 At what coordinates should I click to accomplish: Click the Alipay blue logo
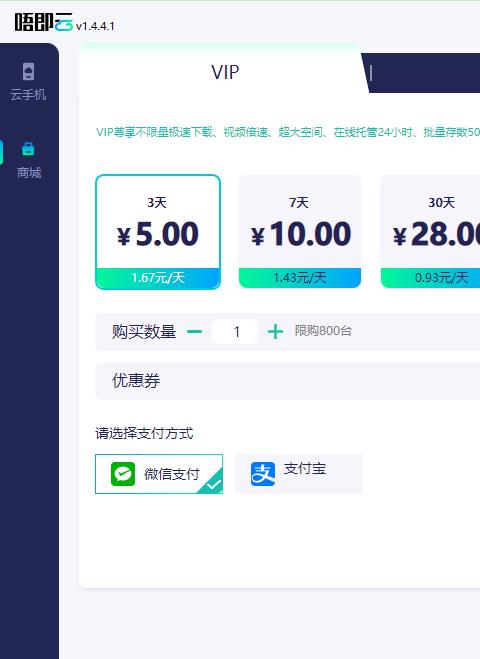coord(263,474)
